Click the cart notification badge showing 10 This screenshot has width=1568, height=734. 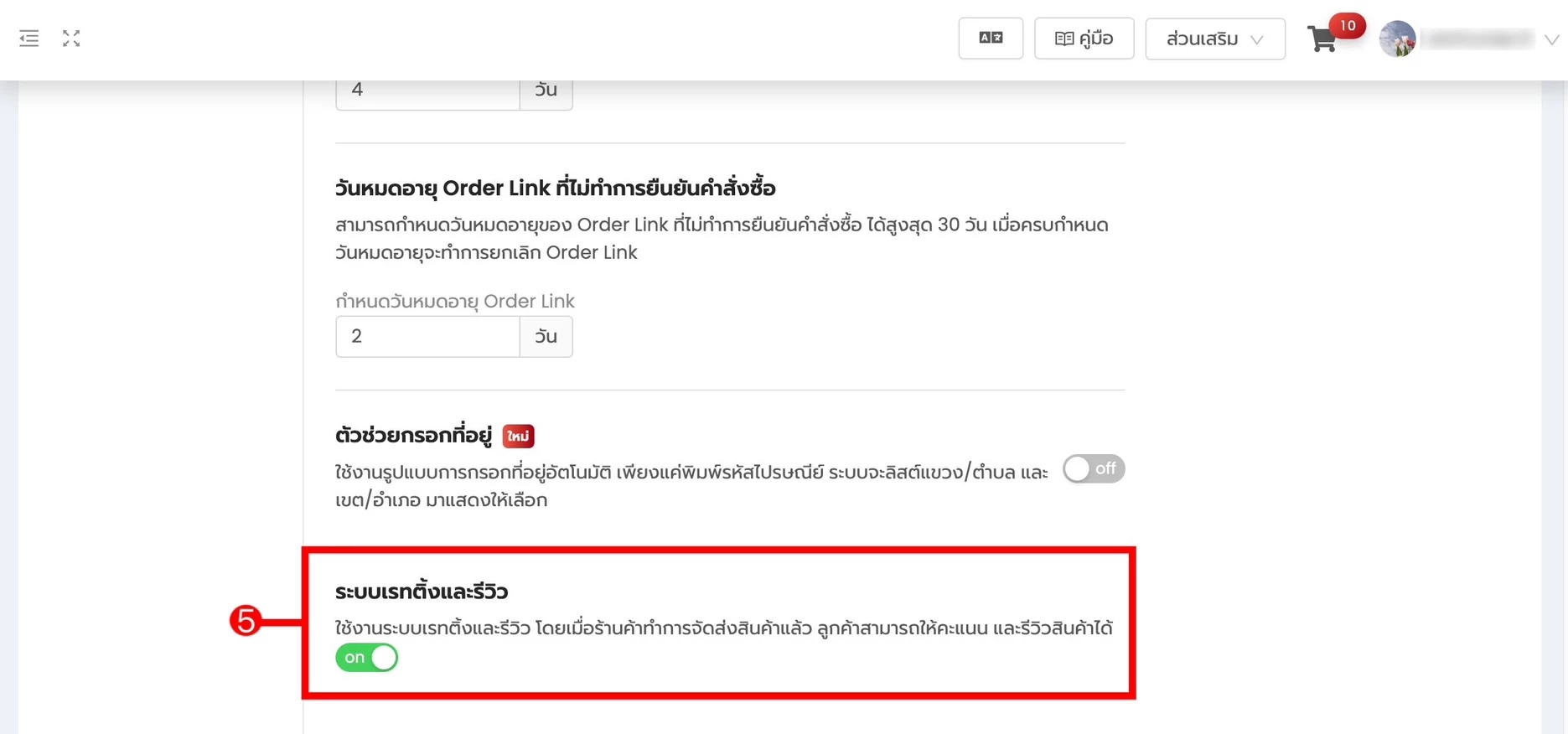pos(1347,25)
